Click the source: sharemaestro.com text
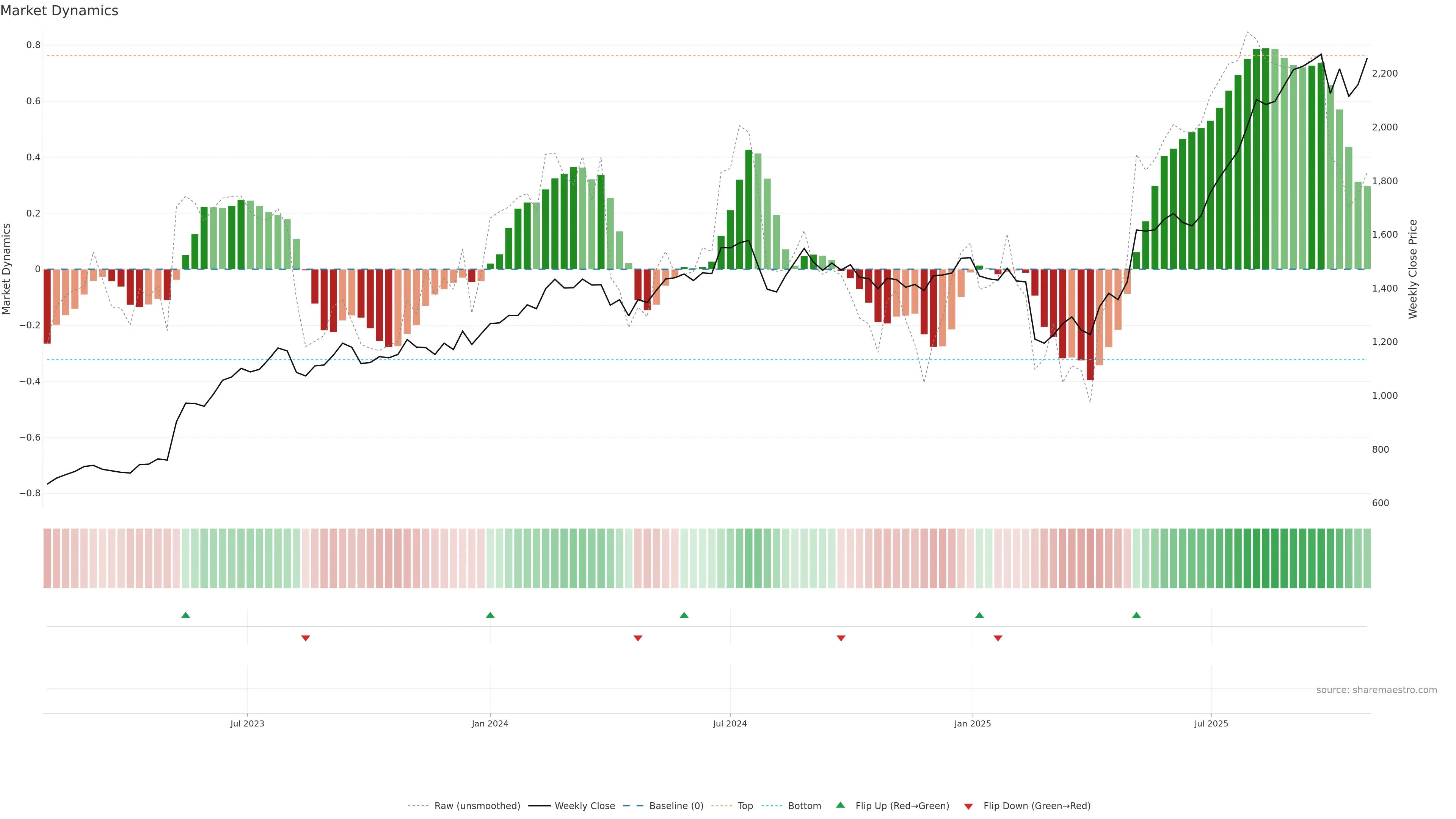1456x819 pixels. pyautogui.click(x=1376, y=690)
